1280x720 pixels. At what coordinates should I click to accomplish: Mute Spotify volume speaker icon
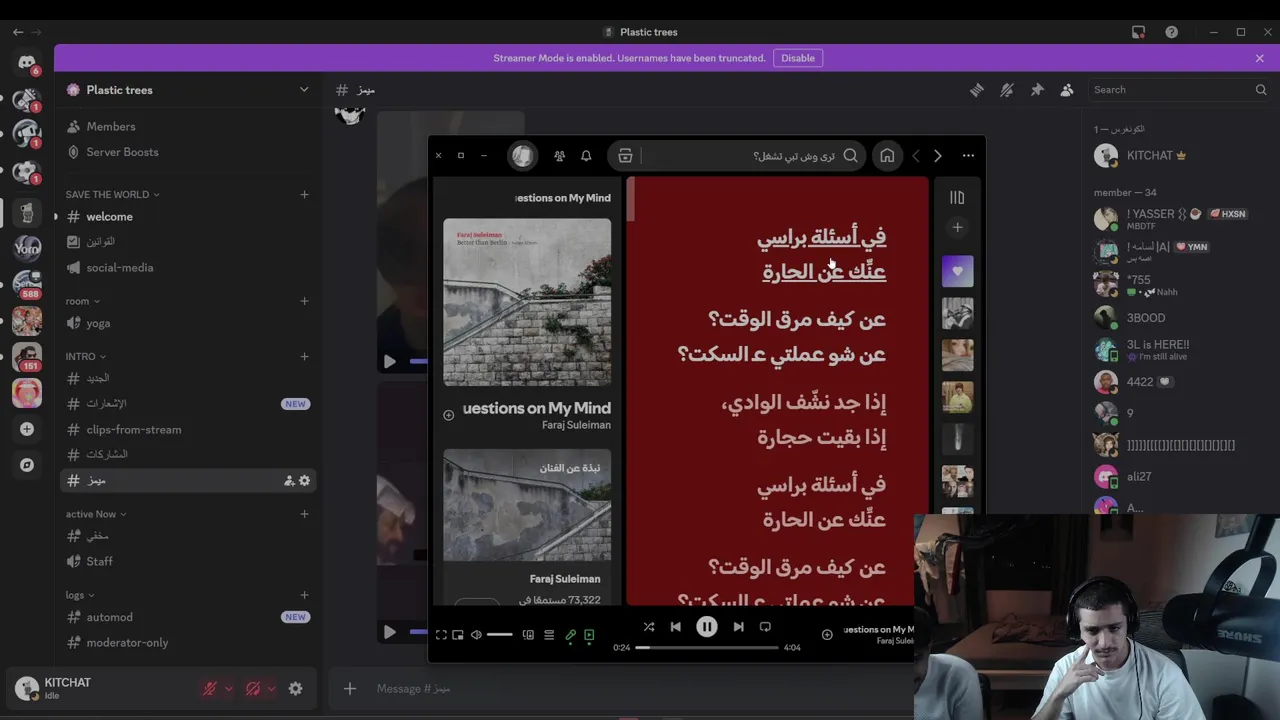pyautogui.click(x=476, y=635)
